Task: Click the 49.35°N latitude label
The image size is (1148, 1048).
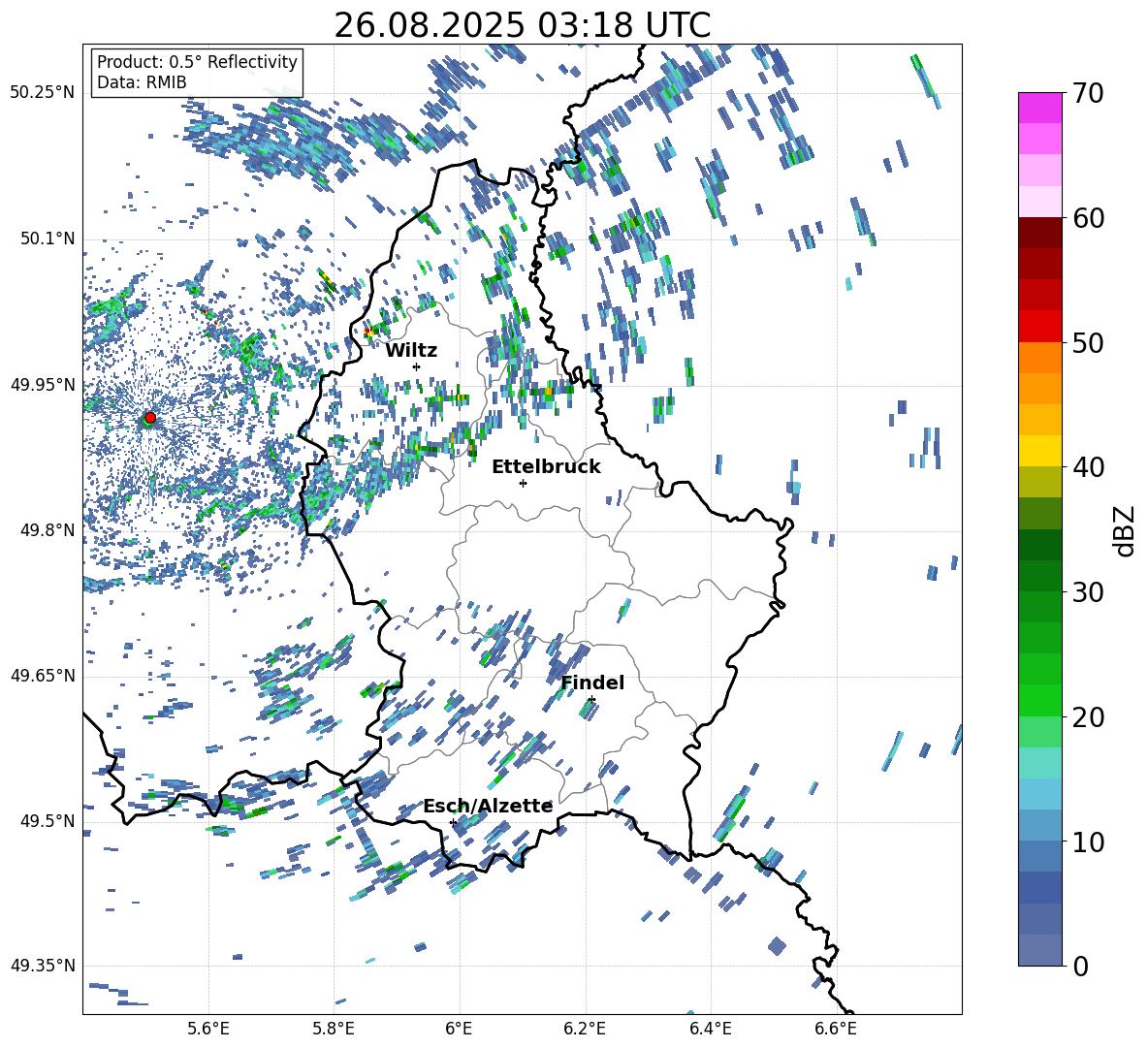Action: pyautogui.click(x=43, y=966)
